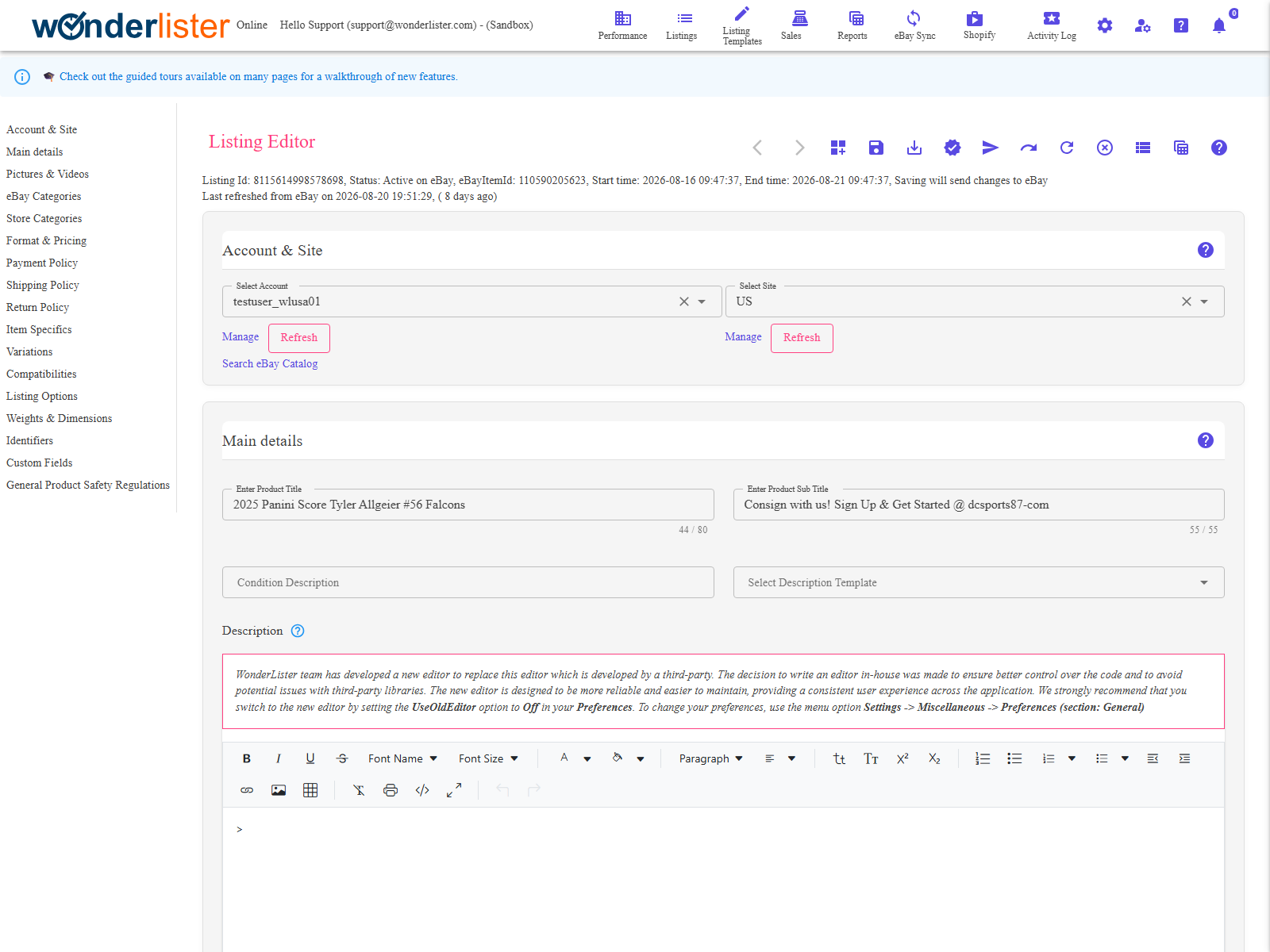The height and width of the screenshot is (952, 1270).
Task: Click the curved forward arrow icon
Action: (x=1029, y=148)
